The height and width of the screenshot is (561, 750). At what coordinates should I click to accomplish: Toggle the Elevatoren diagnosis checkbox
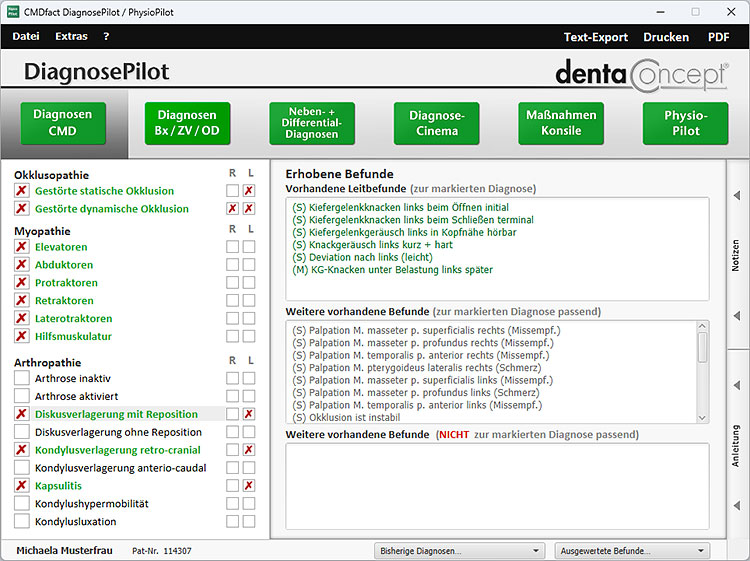click(21, 247)
